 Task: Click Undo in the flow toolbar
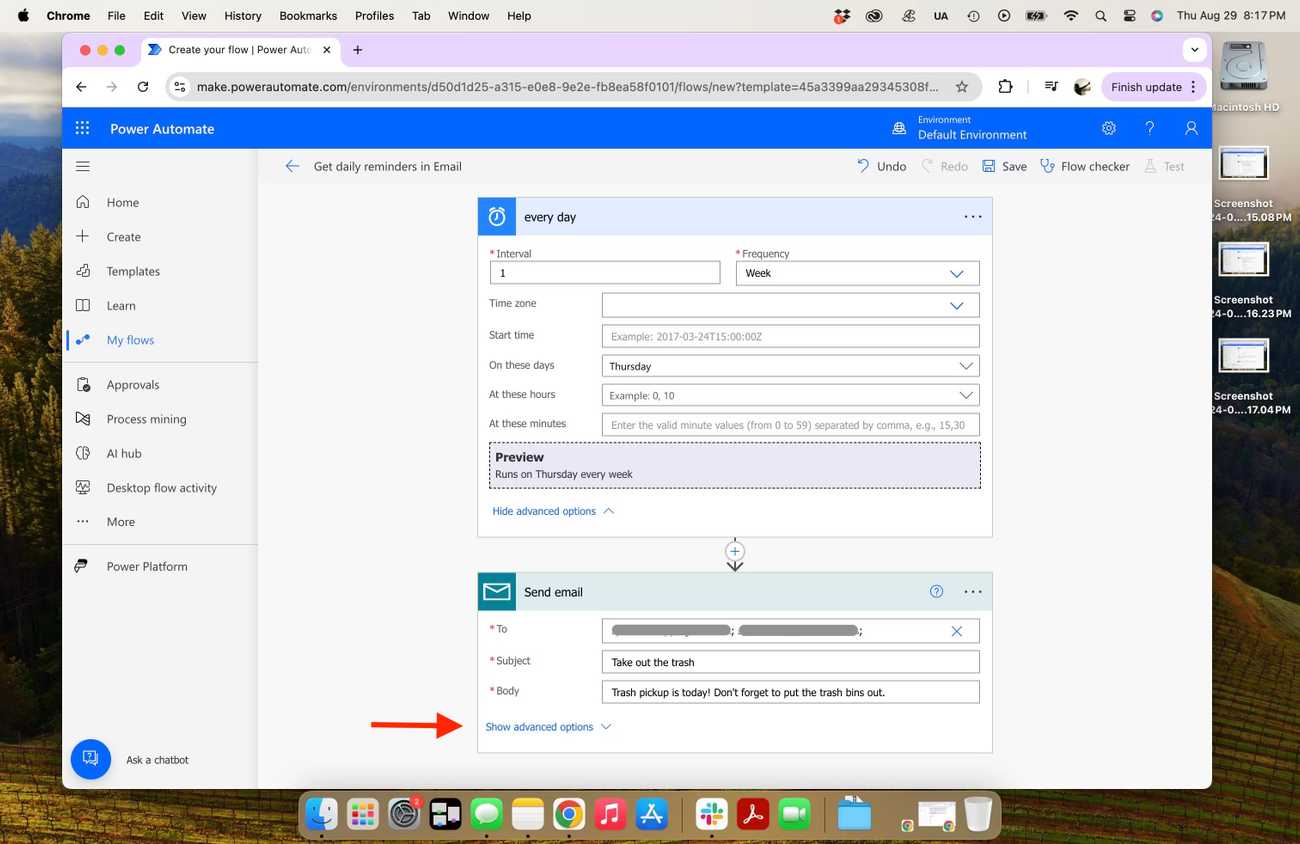pyautogui.click(x=881, y=166)
